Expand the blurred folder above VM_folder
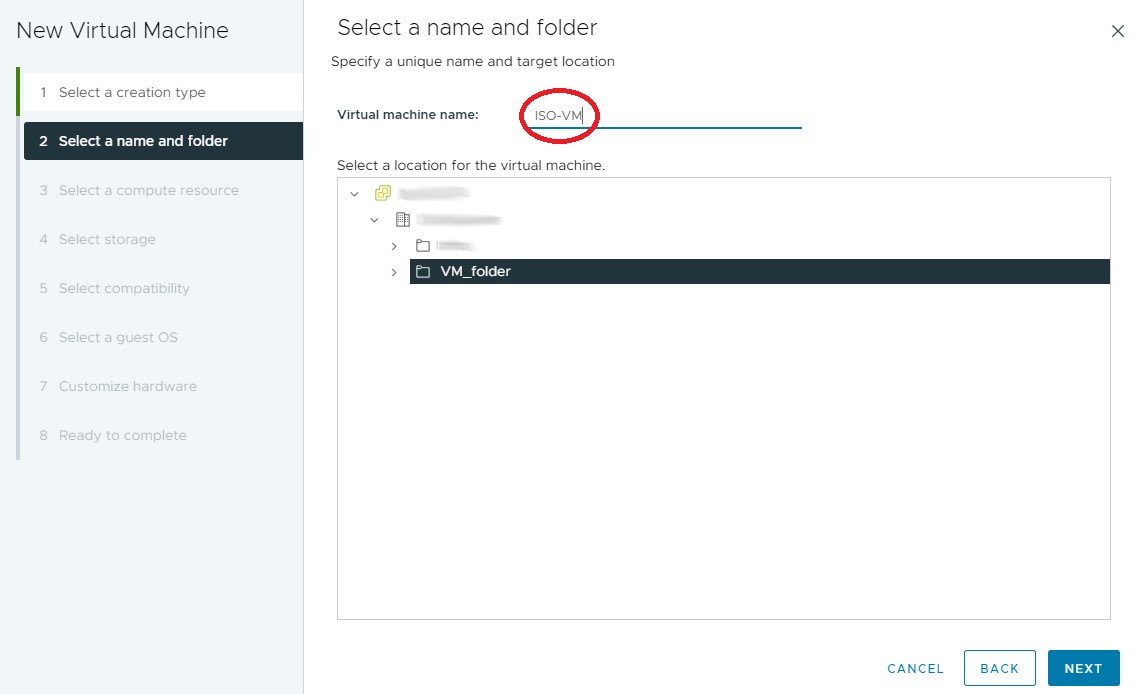This screenshot has width=1134, height=694. pos(394,246)
